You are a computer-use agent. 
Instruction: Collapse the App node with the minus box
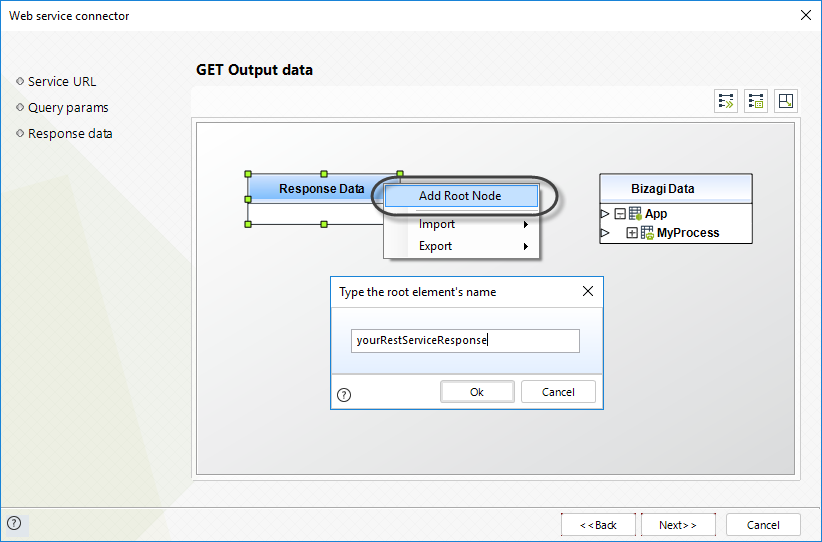coord(620,214)
